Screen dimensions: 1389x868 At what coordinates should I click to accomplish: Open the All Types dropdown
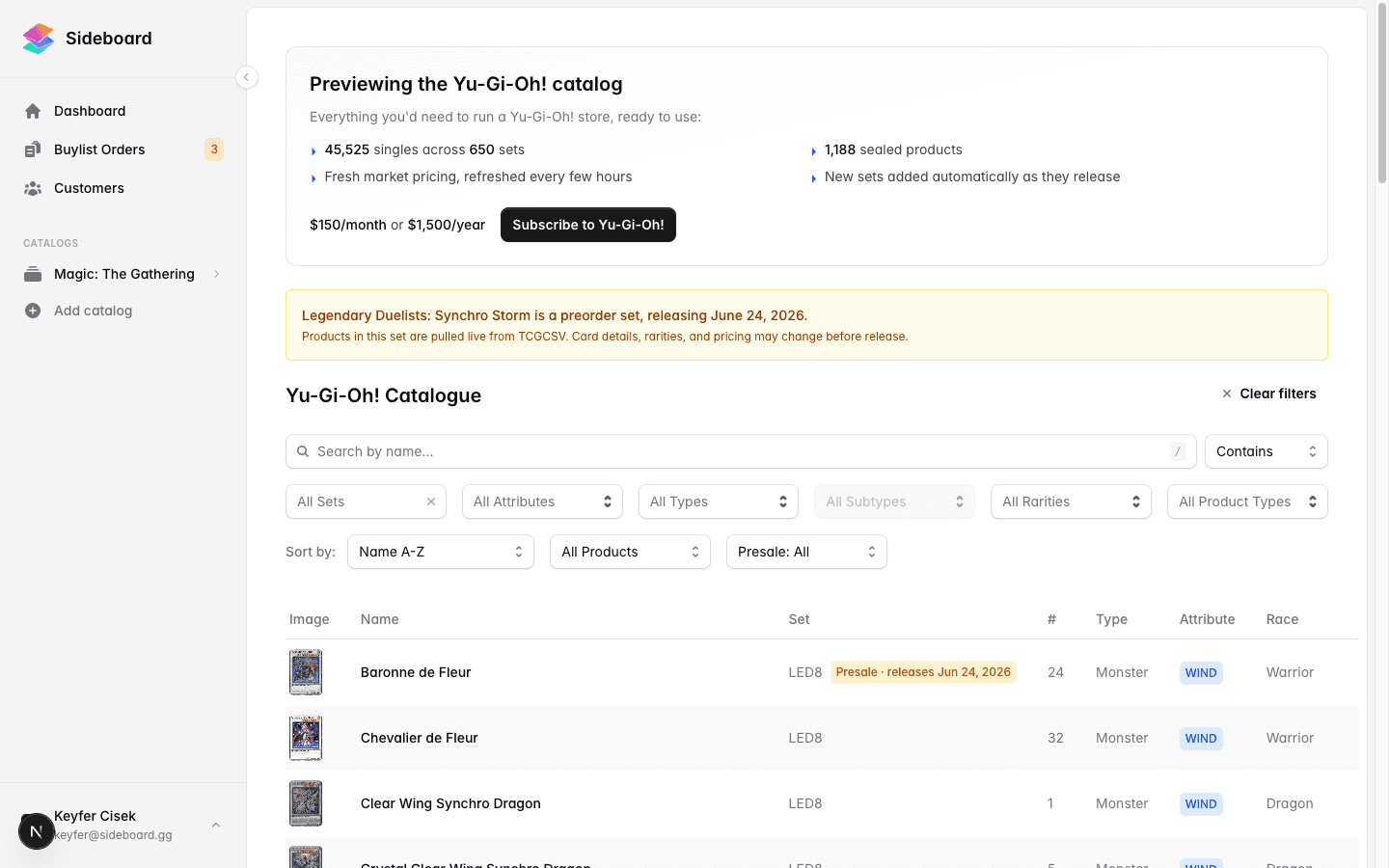(719, 502)
